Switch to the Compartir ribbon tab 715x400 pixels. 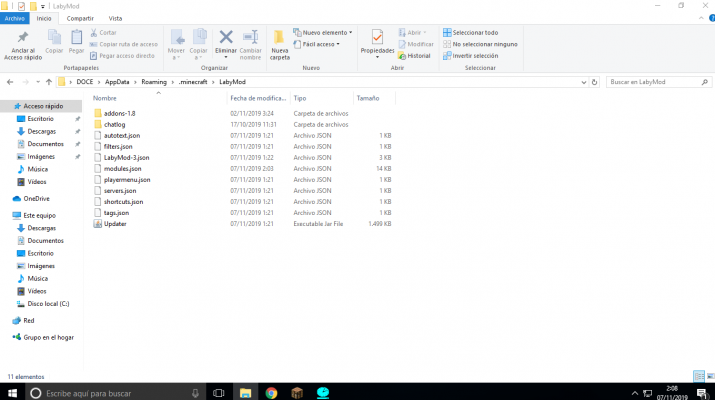[x=80, y=18]
